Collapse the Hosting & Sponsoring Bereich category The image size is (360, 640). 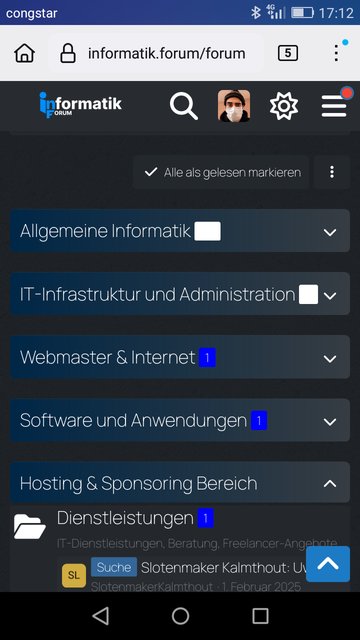click(330, 484)
